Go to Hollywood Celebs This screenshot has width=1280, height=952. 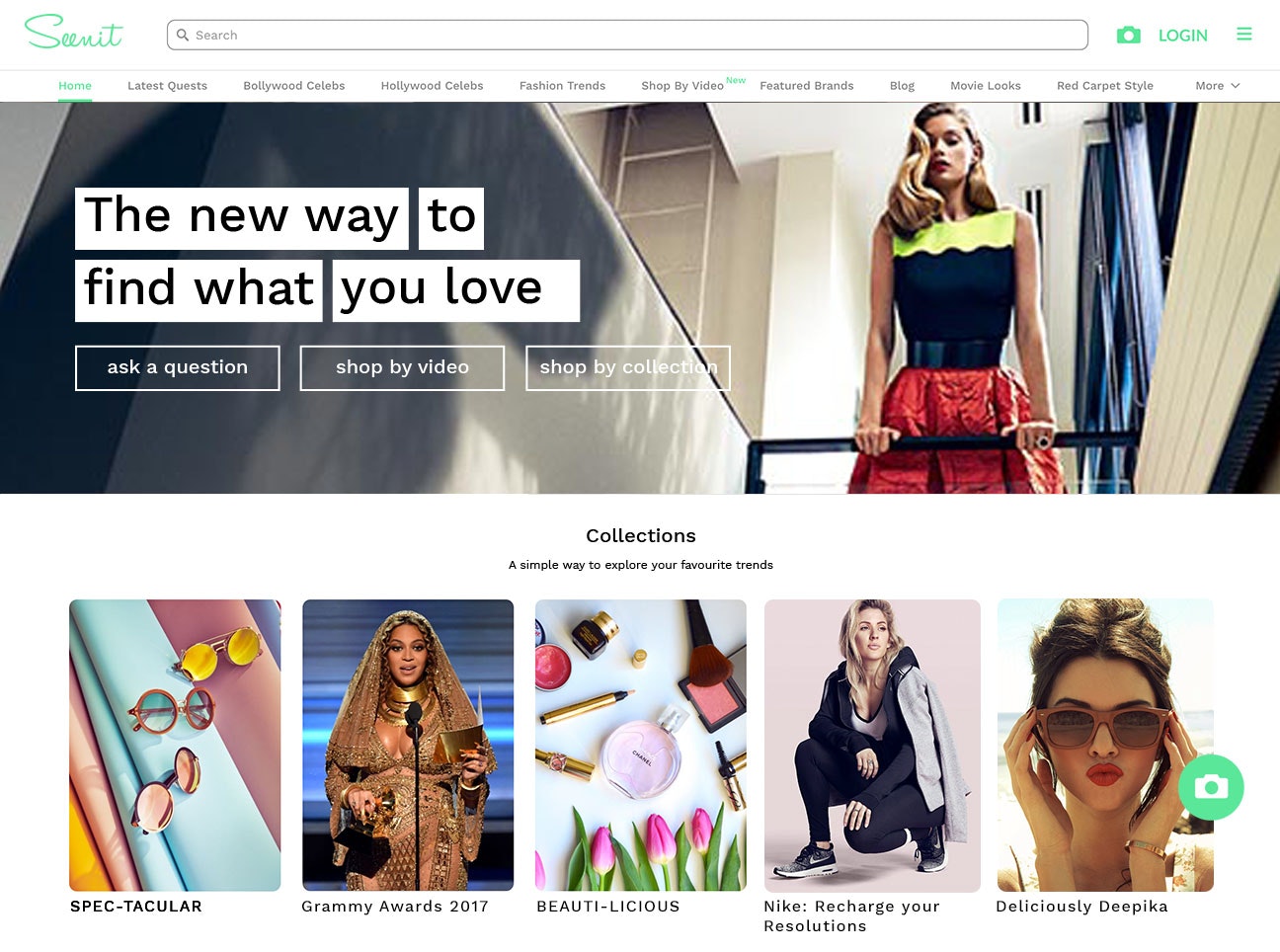tap(433, 86)
